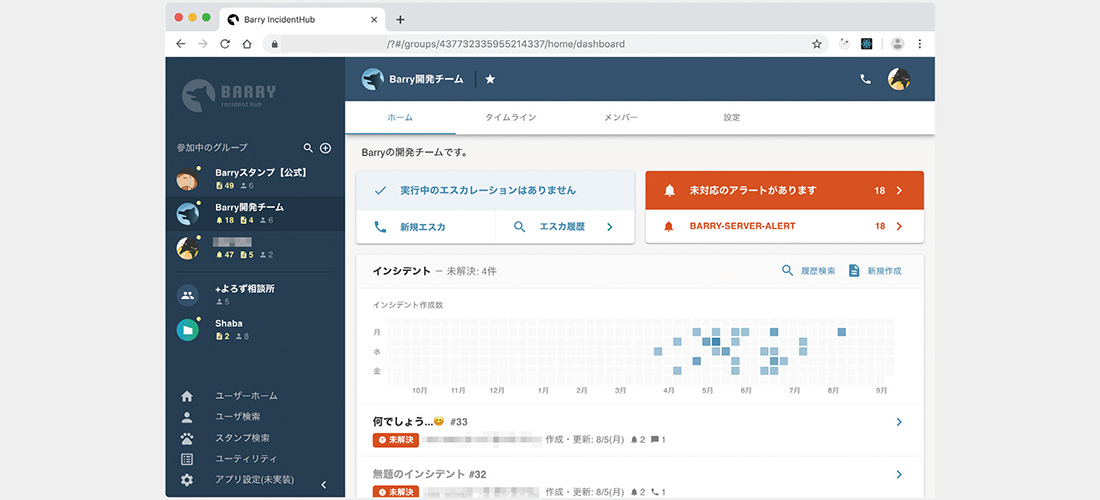Click 新規エスカ button
Screen dimensions: 1100x500
(422, 227)
